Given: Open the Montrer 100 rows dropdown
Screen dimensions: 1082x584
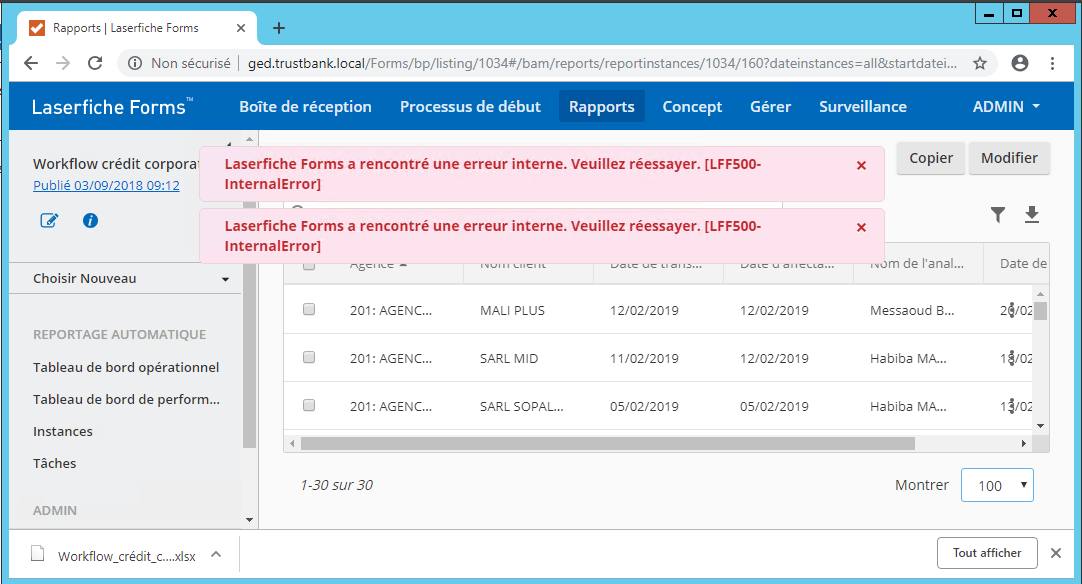Looking at the screenshot, I should tap(997, 485).
